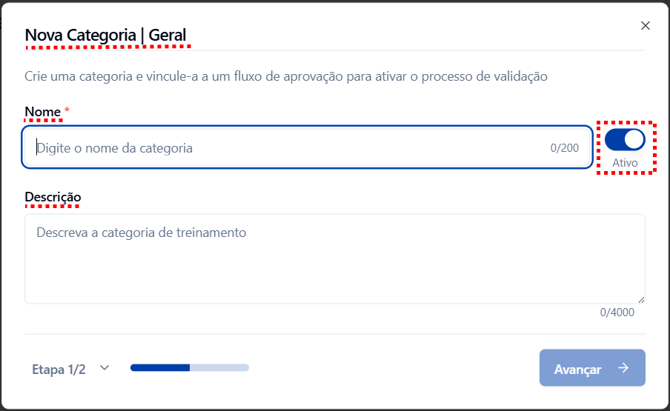The height and width of the screenshot is (411, 670).
Task: Toggle the Ativo switch off
Action: [625, 139]
